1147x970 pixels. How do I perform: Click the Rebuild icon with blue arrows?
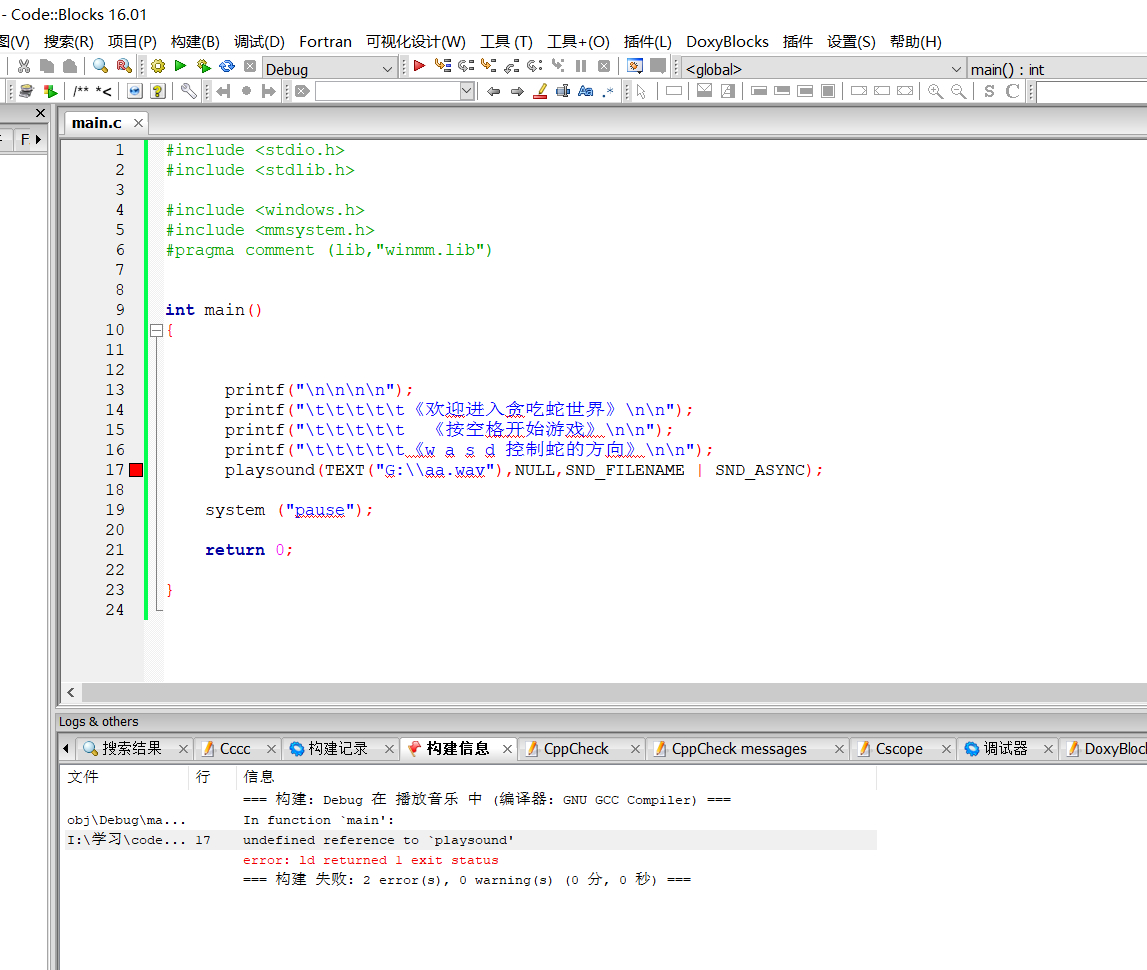(227, 66)
